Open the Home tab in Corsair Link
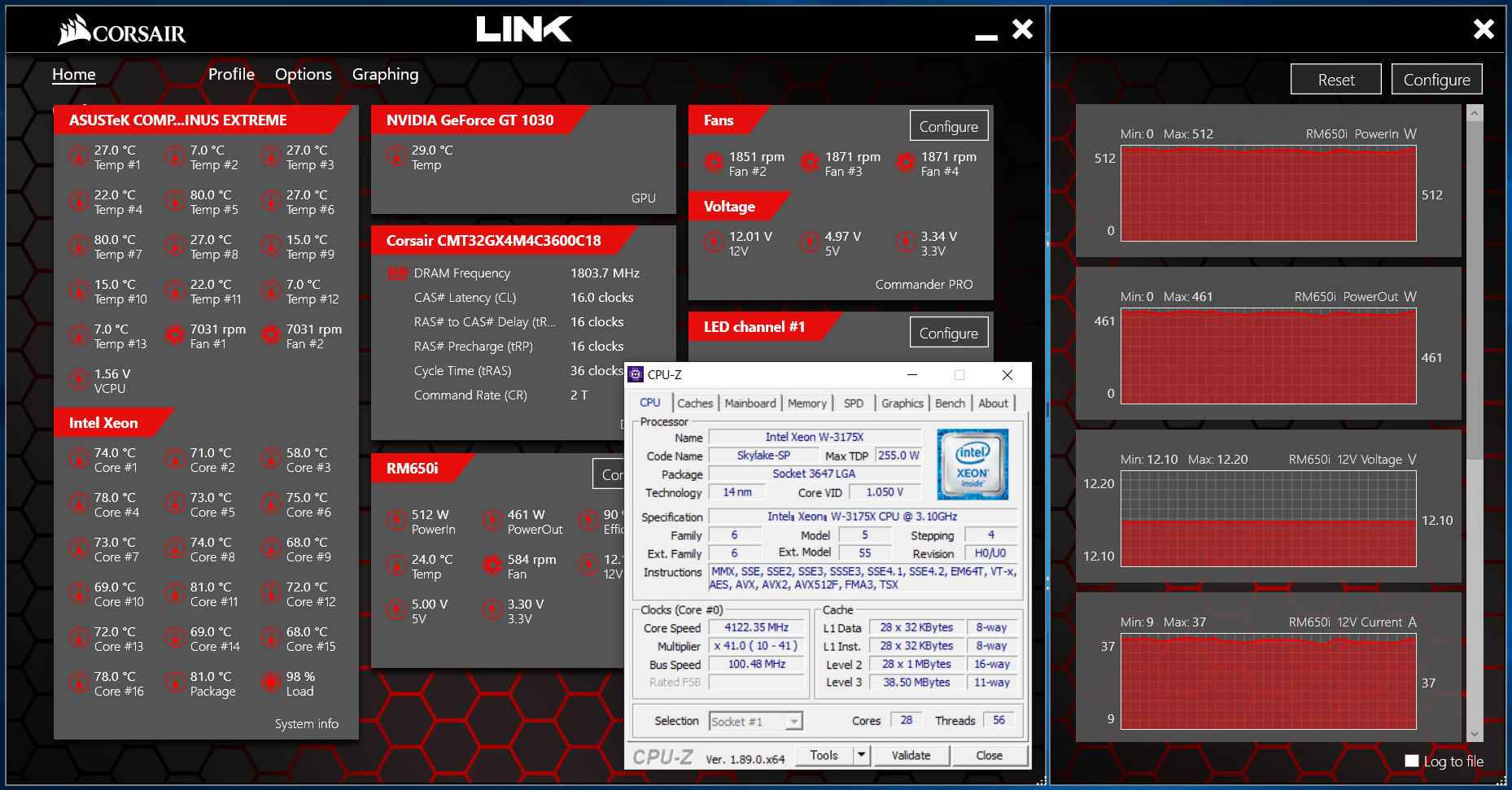Viewport: 1512px width, 790px height. tap(74, 74)
